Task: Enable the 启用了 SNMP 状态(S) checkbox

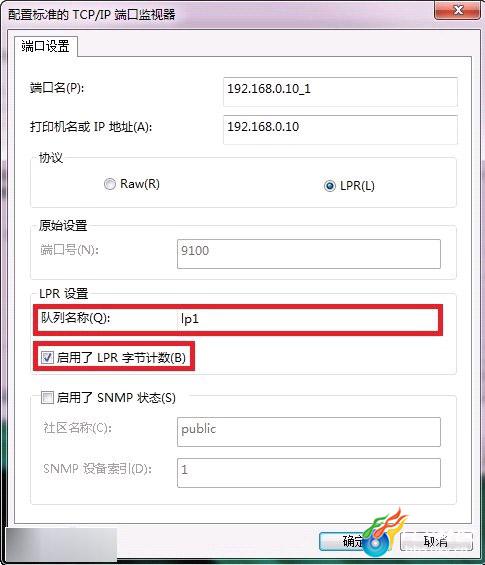Action: pyautogui.click(x=47, y=397)
